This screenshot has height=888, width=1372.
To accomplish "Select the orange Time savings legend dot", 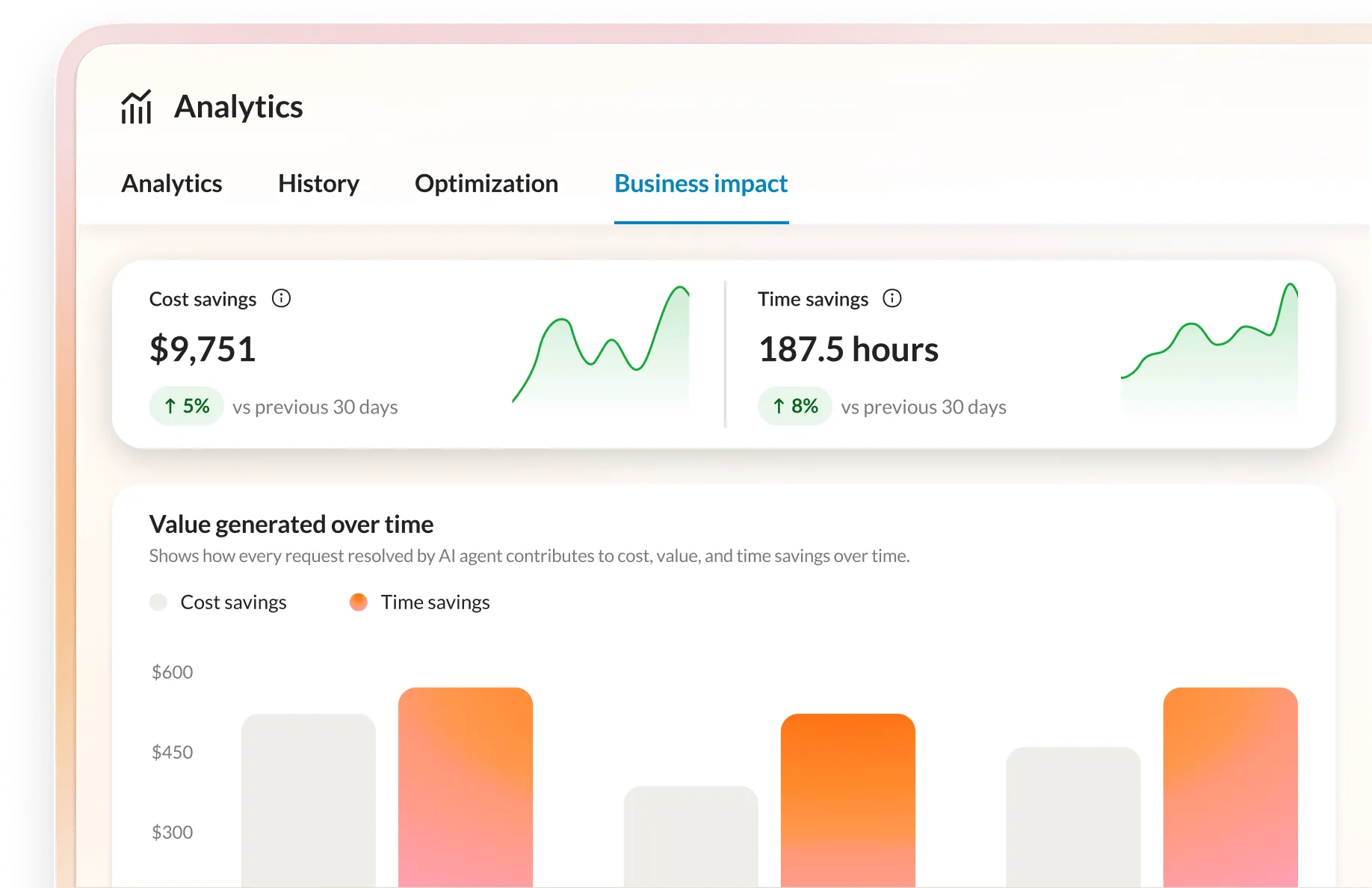I will (358, 602).
